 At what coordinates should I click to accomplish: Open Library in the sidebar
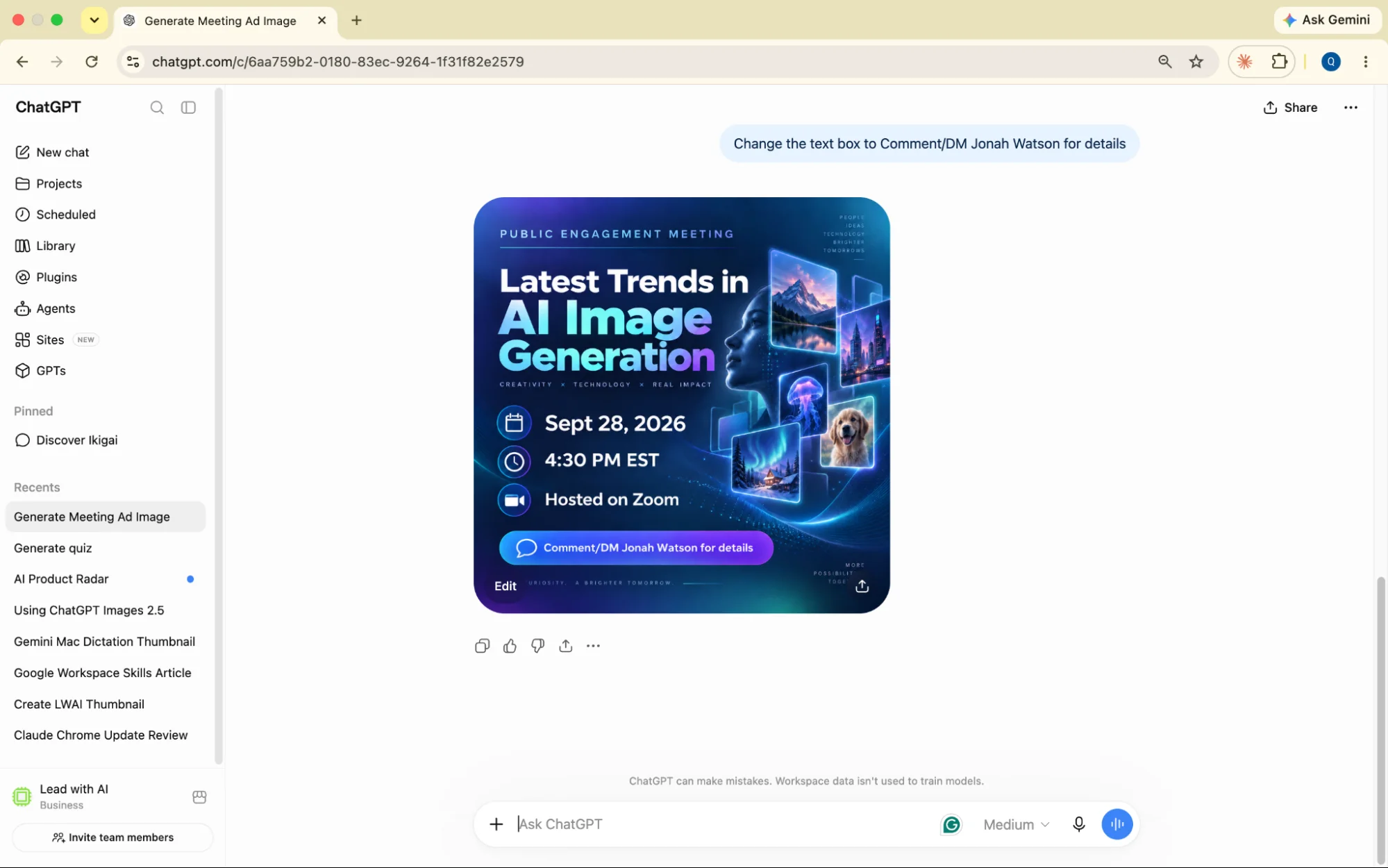coord(104,246)
